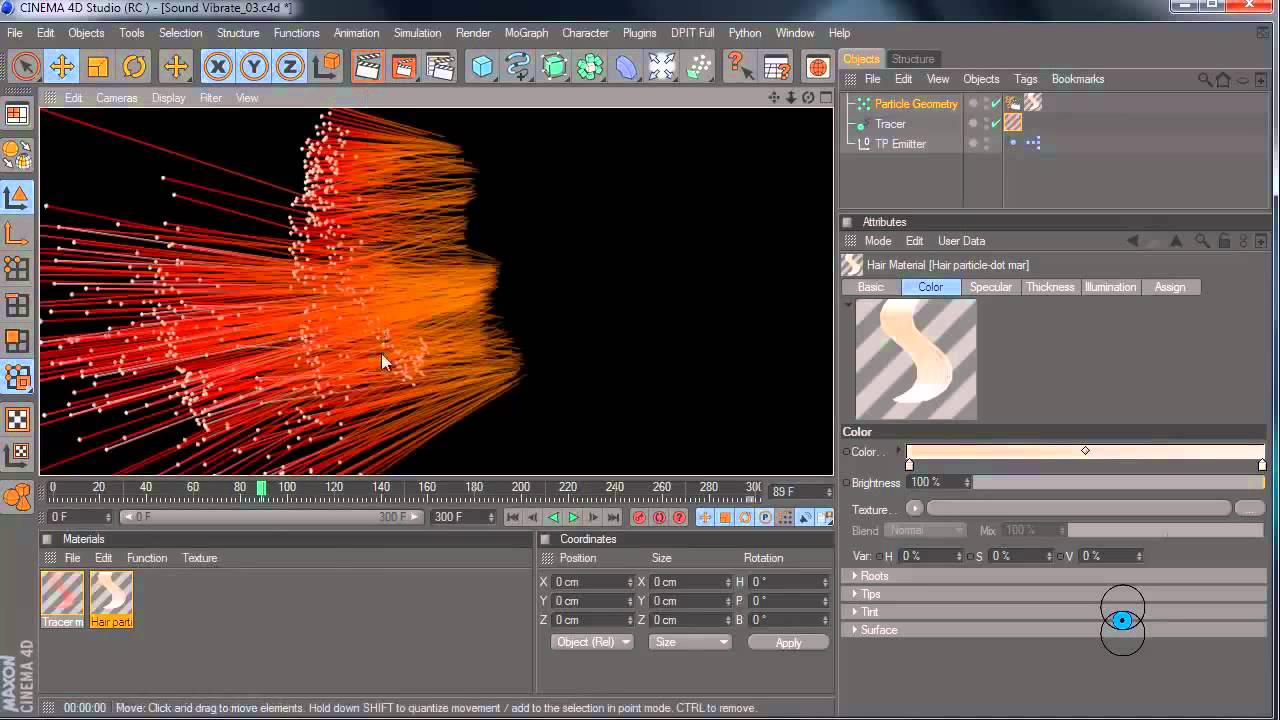Expand the Surface section
The height and width of the screenshot is (720, 1280).
(1054, 630)
